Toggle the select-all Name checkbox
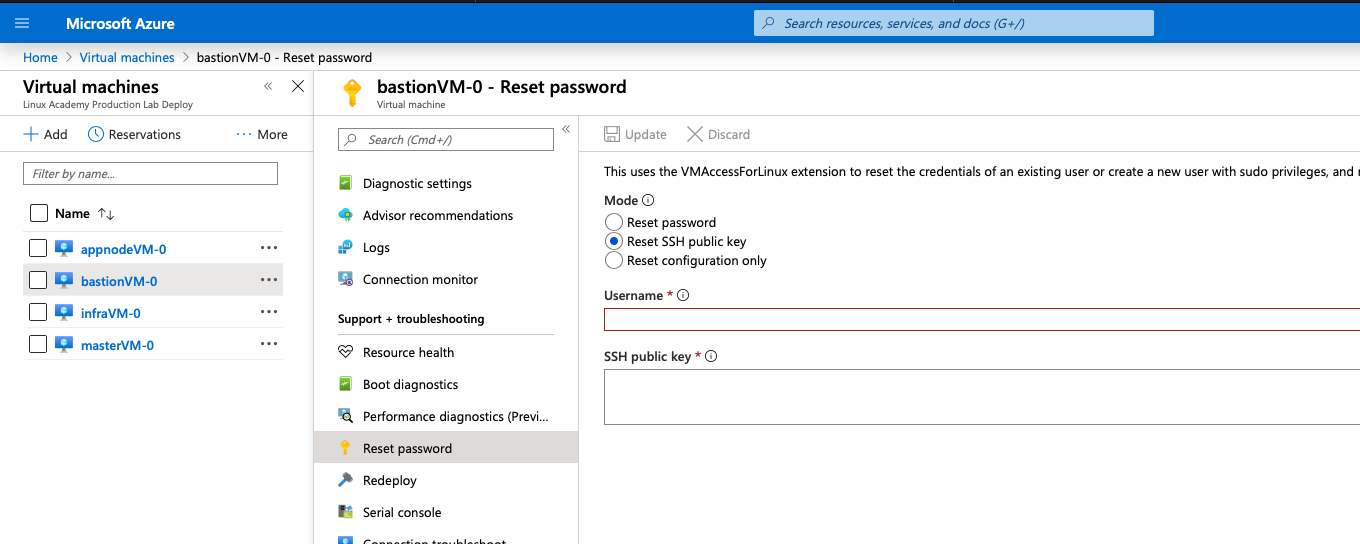The image size is (1360, 544). click(x=39, y=213)
